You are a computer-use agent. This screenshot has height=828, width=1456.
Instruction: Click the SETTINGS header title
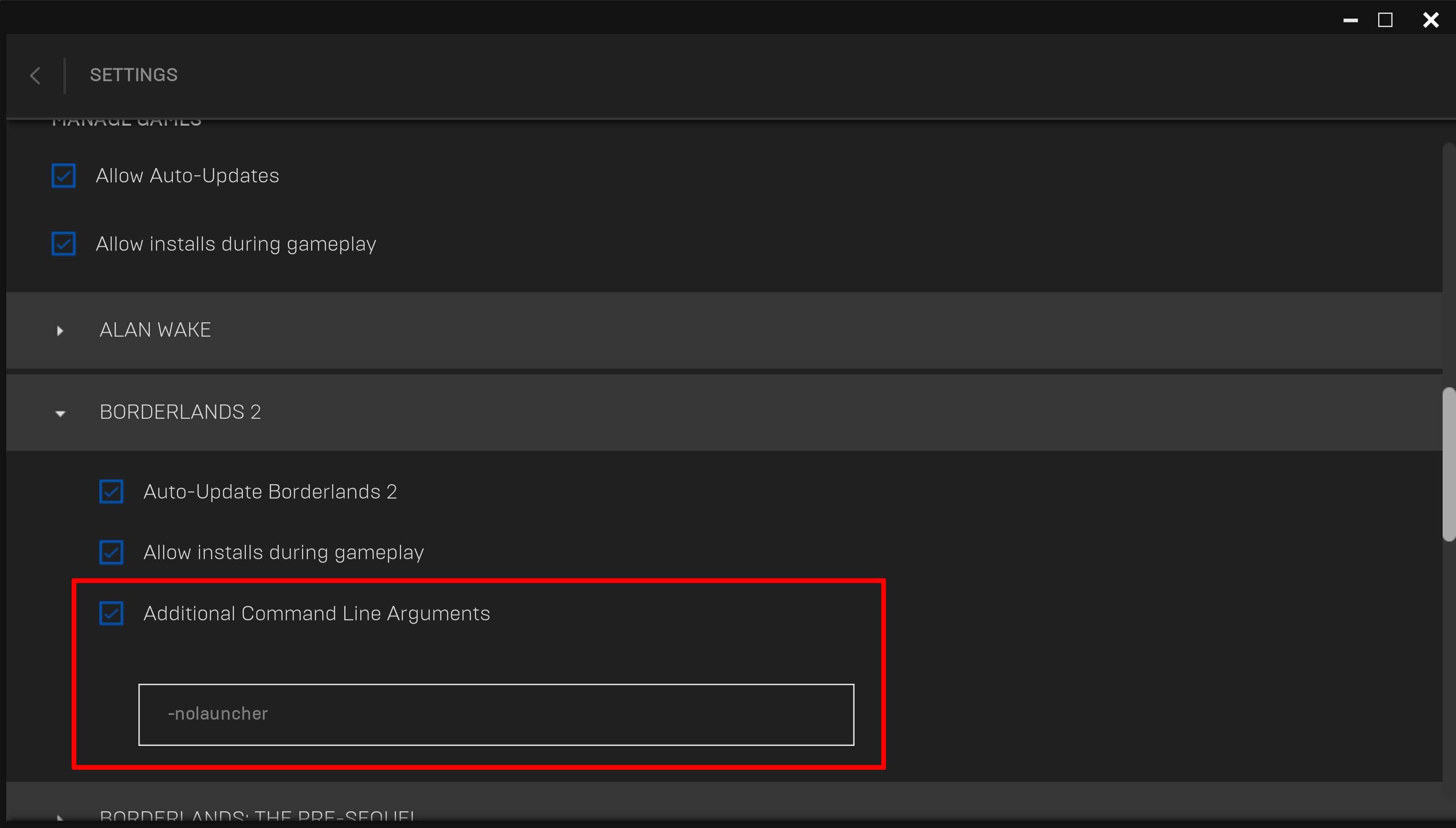pyautogui.click(x=134, y=75)
